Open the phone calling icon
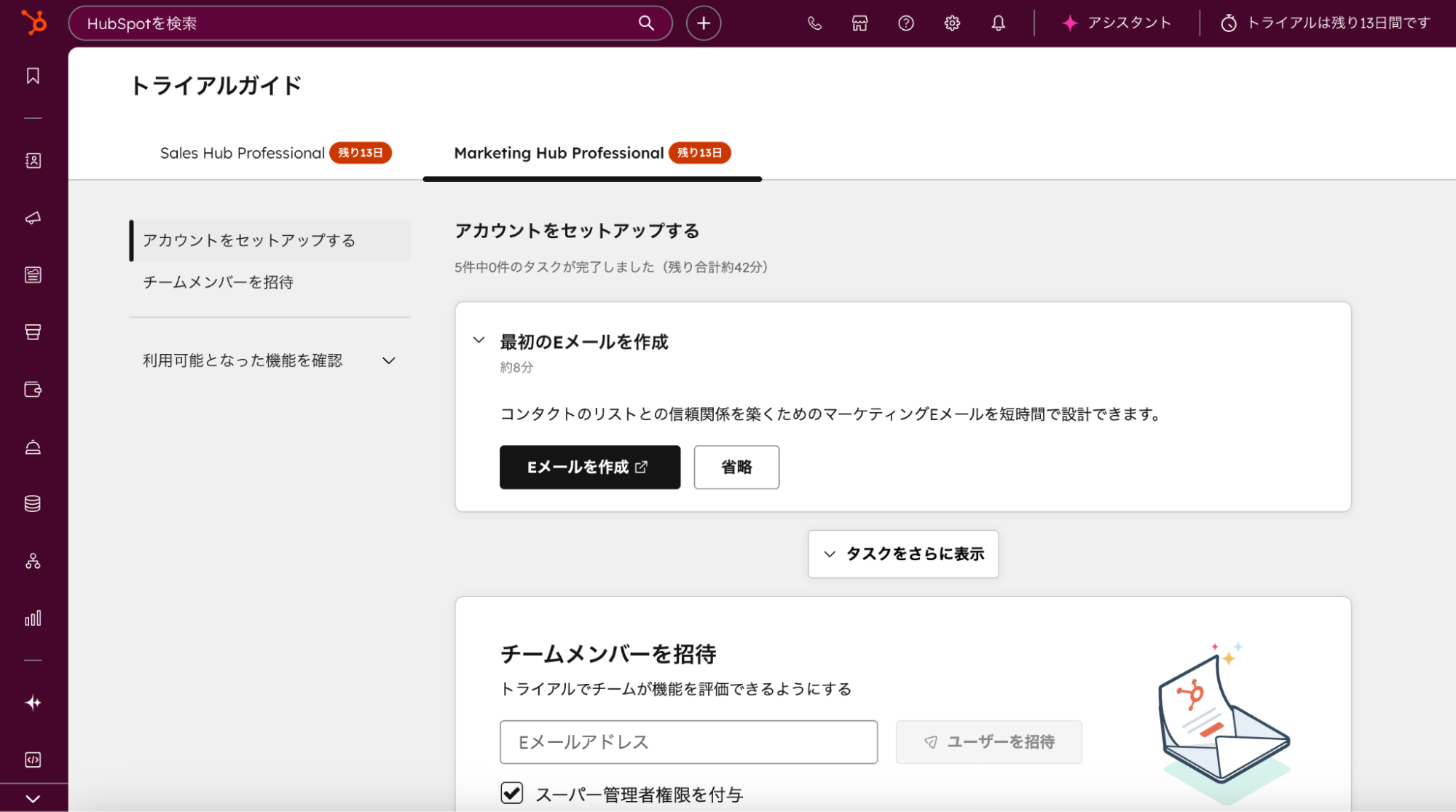Image resolution: width=1456 pixels, height=812 pixels. tap(814, 23)
